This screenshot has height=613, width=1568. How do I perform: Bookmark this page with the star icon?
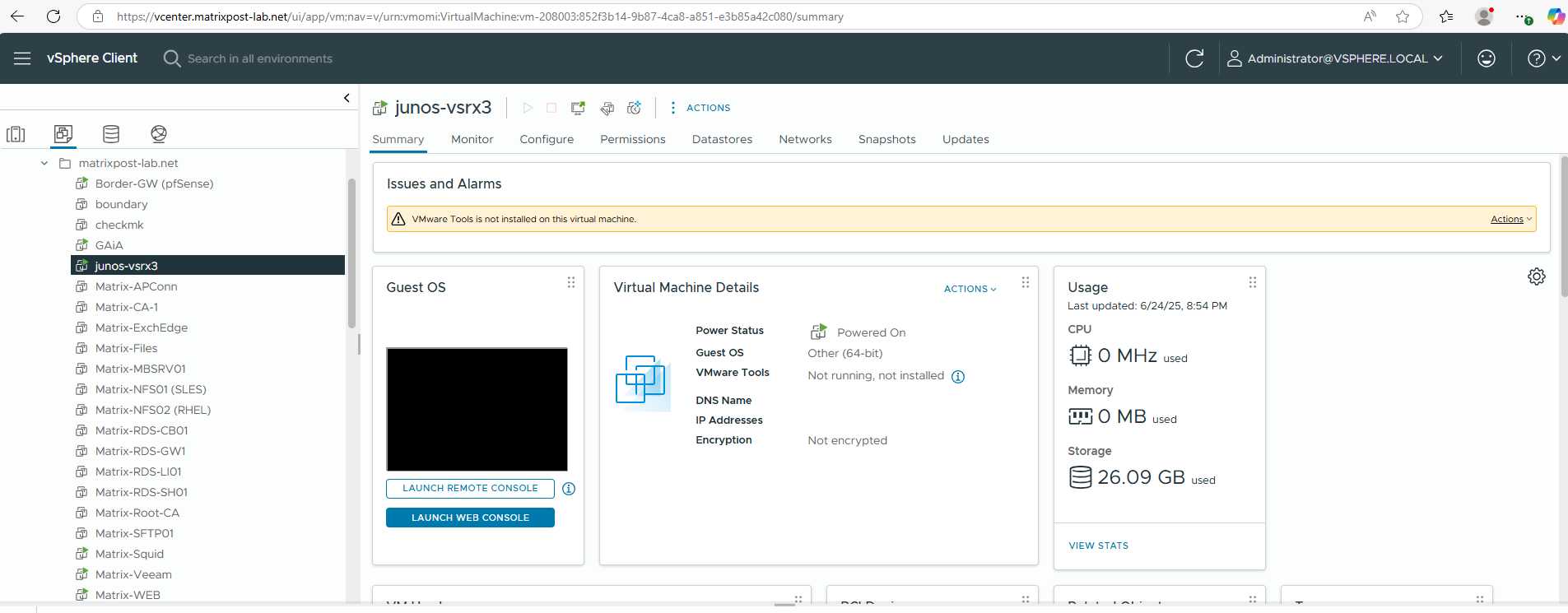click(1403, 16)
